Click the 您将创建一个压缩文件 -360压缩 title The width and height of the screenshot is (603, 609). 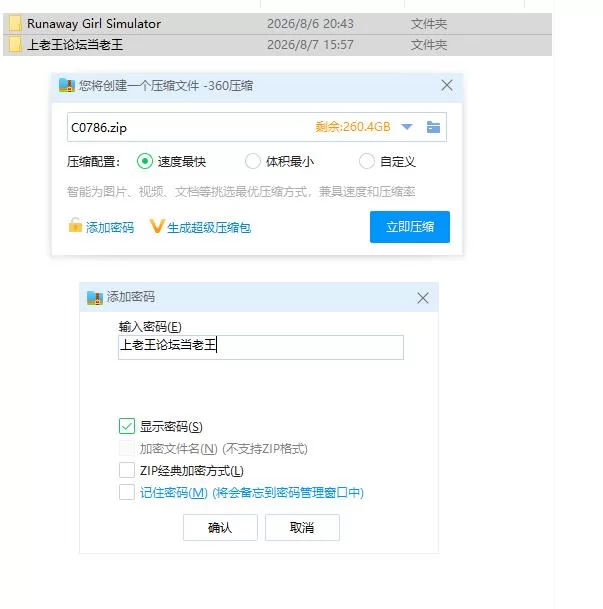point(166,85)
